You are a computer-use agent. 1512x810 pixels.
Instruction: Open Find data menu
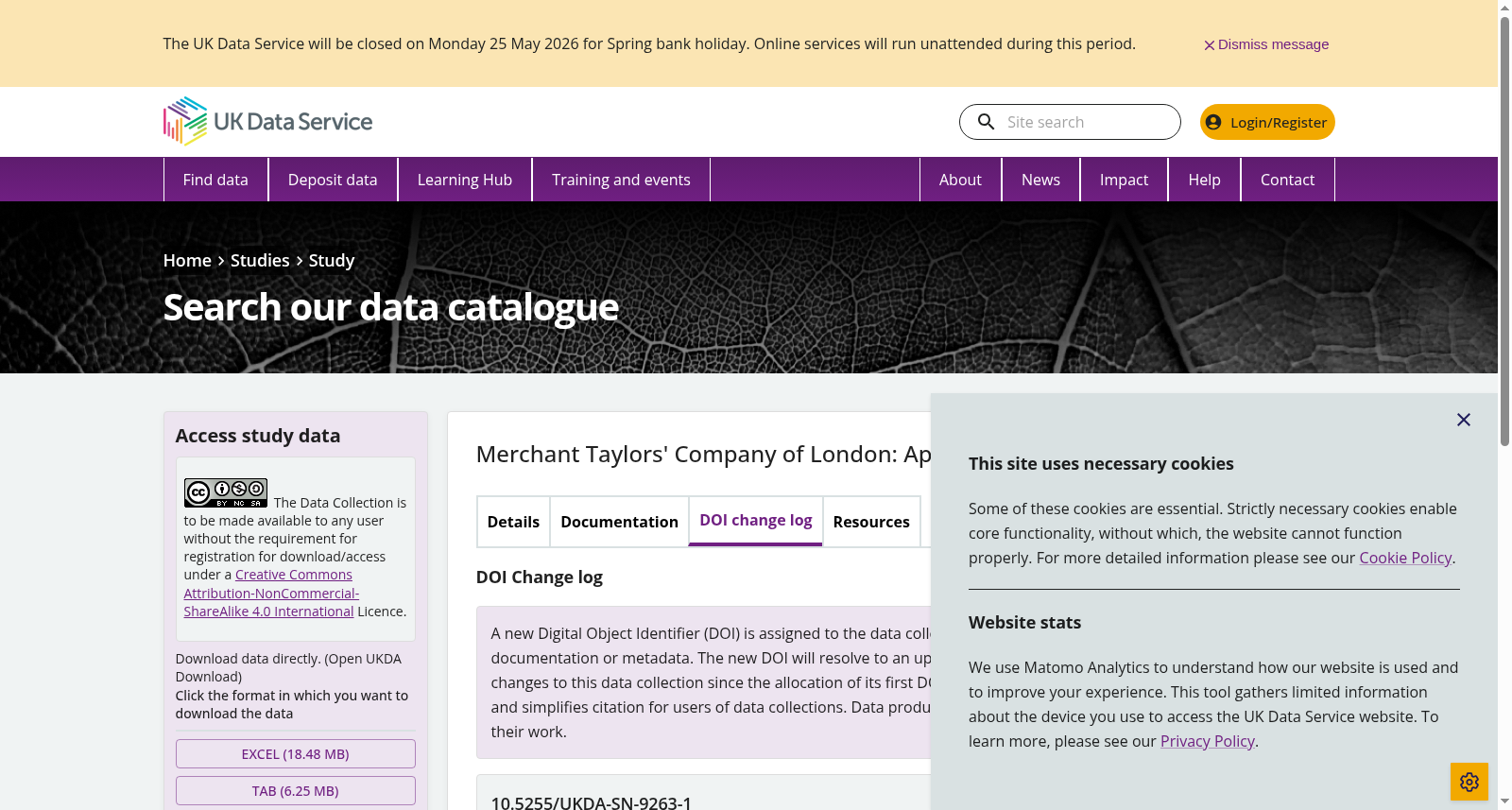pos(215,180)
